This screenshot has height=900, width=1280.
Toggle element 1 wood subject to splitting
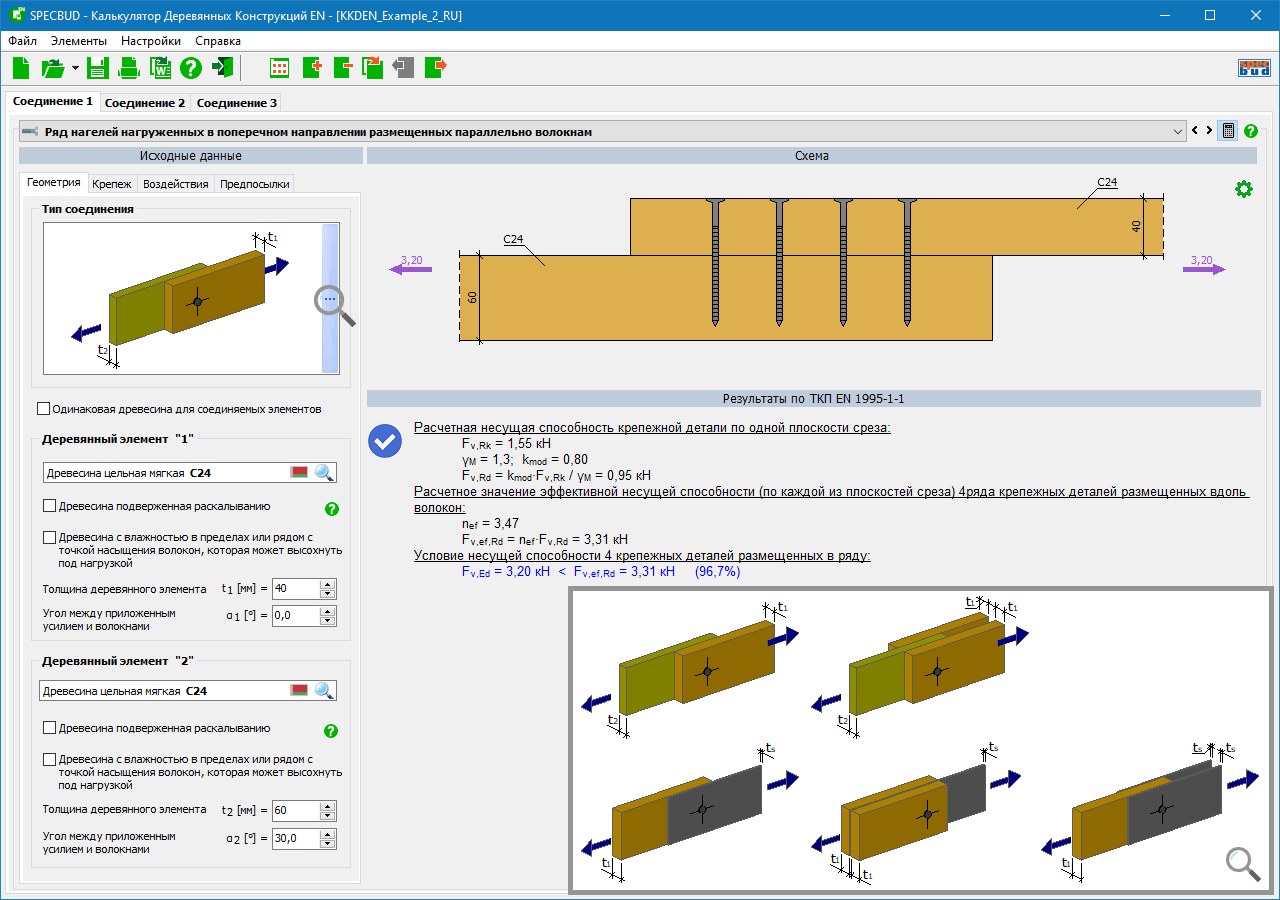point(50,506)
